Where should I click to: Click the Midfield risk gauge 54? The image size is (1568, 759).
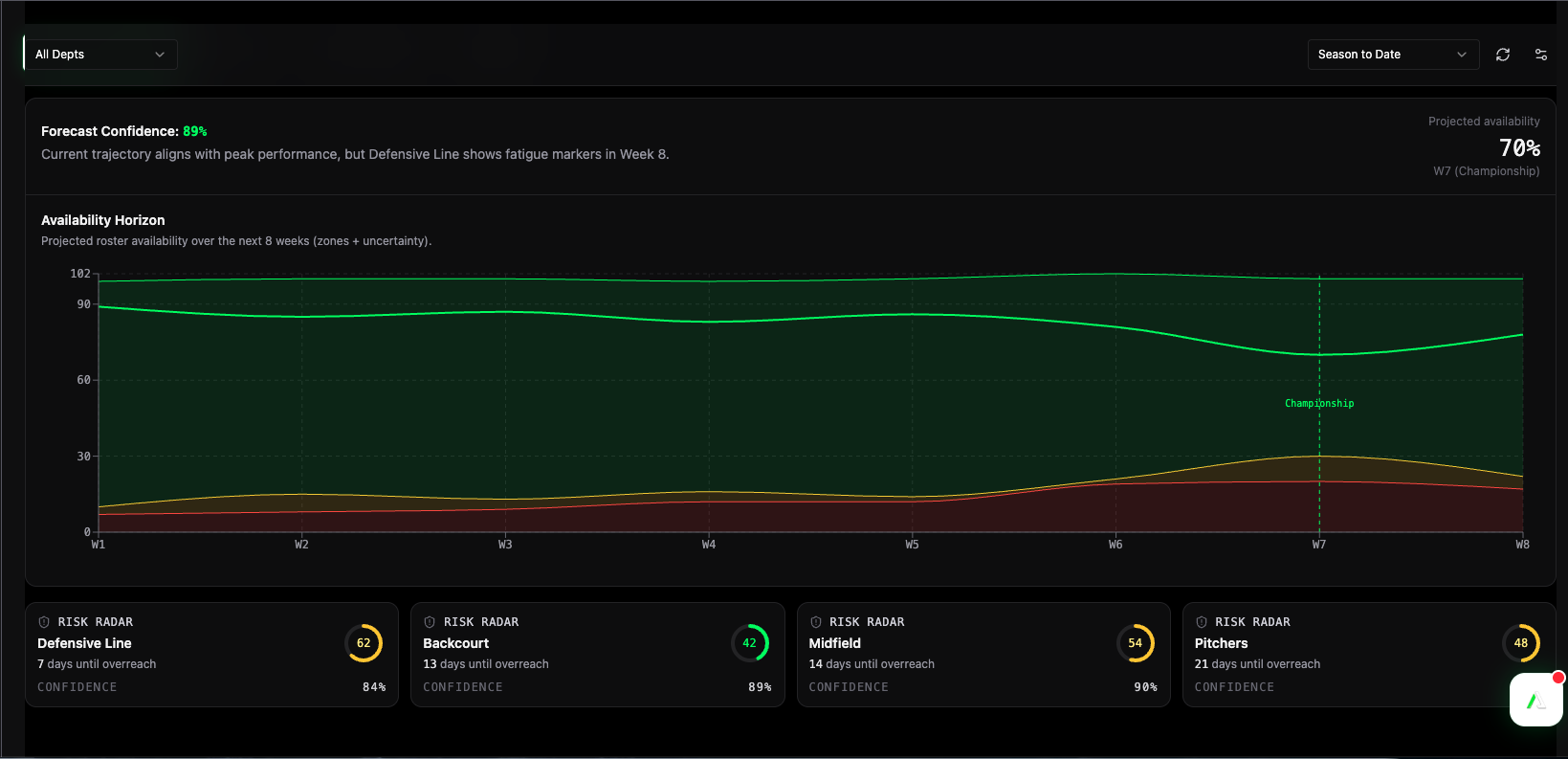[x=1136, y=643]
